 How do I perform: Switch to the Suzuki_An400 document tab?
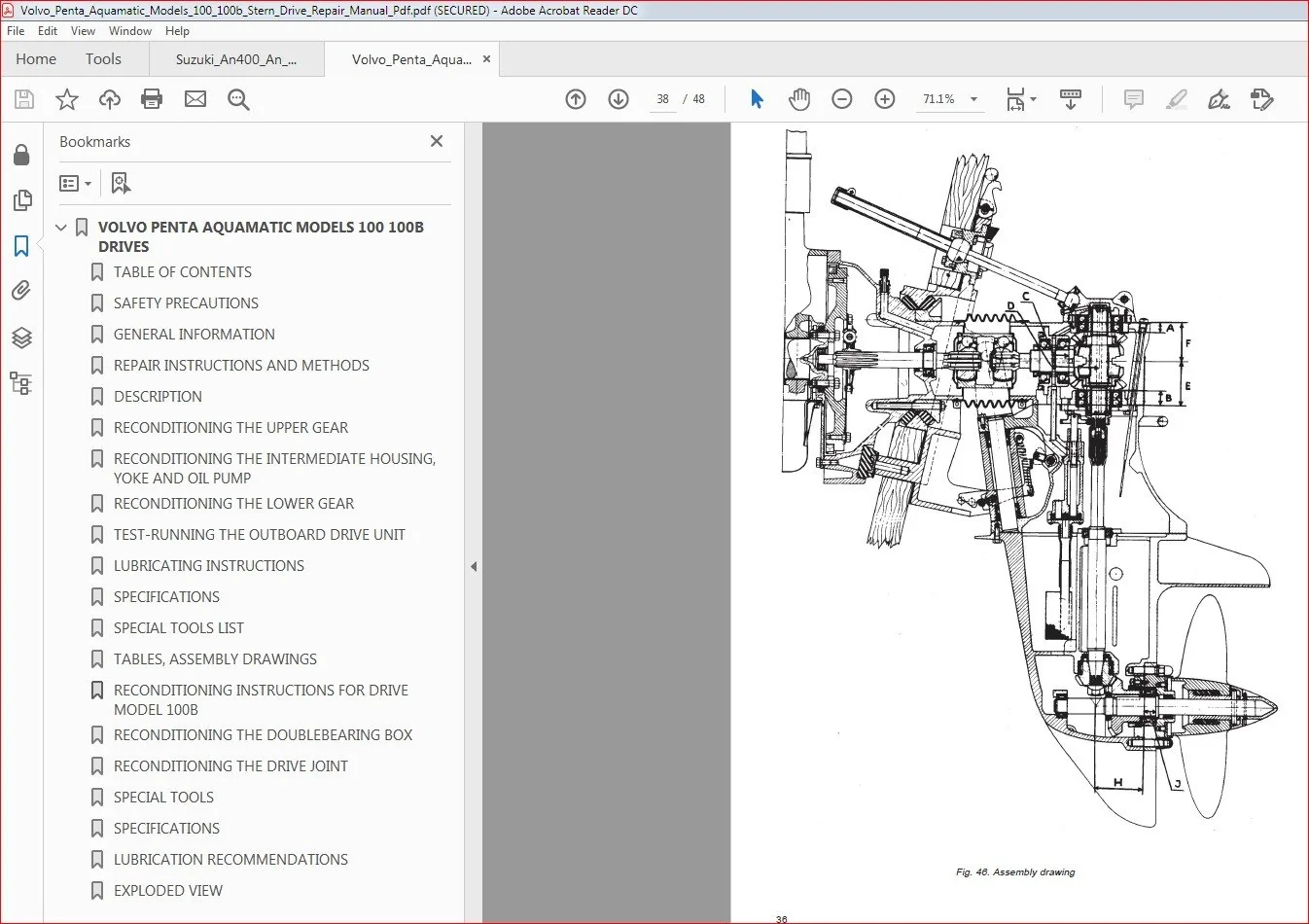click(x=236, y=59)
